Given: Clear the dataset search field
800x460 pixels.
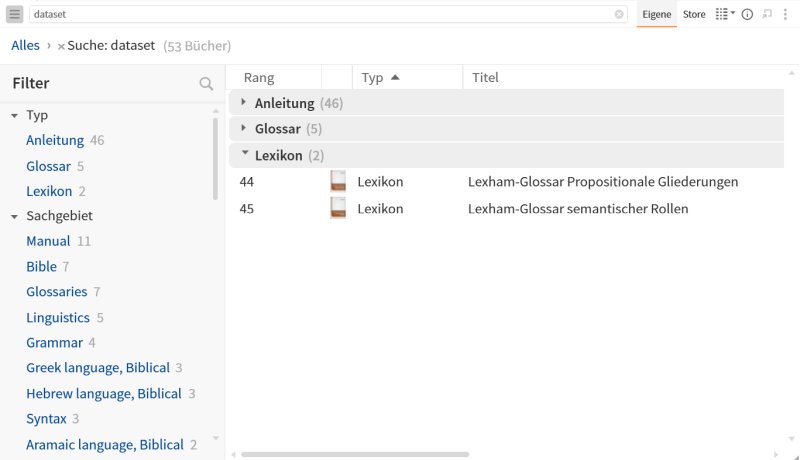Looking at the screenshot, I should point(619,14).
